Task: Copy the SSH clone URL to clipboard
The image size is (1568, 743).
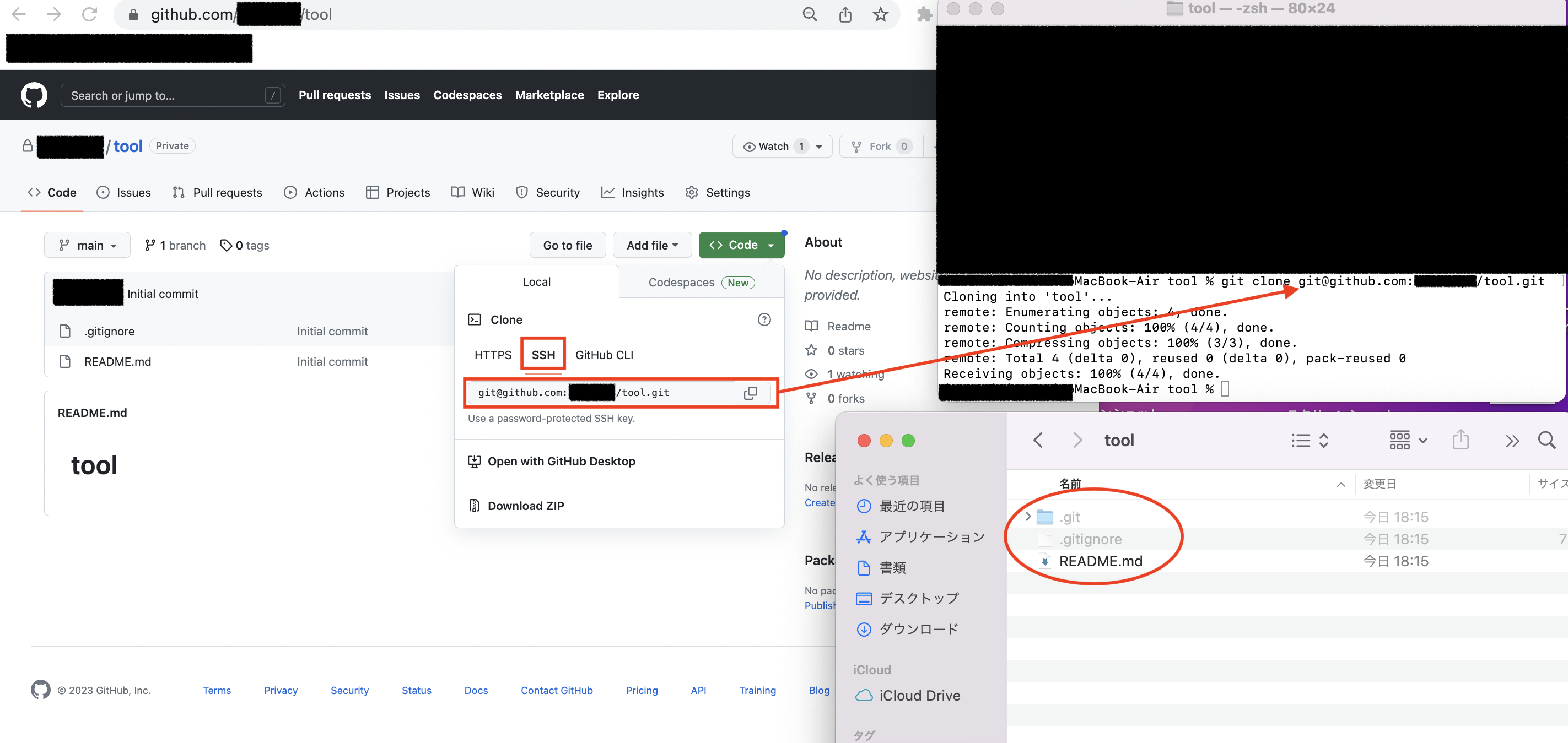Action: [x=750, y=393]
